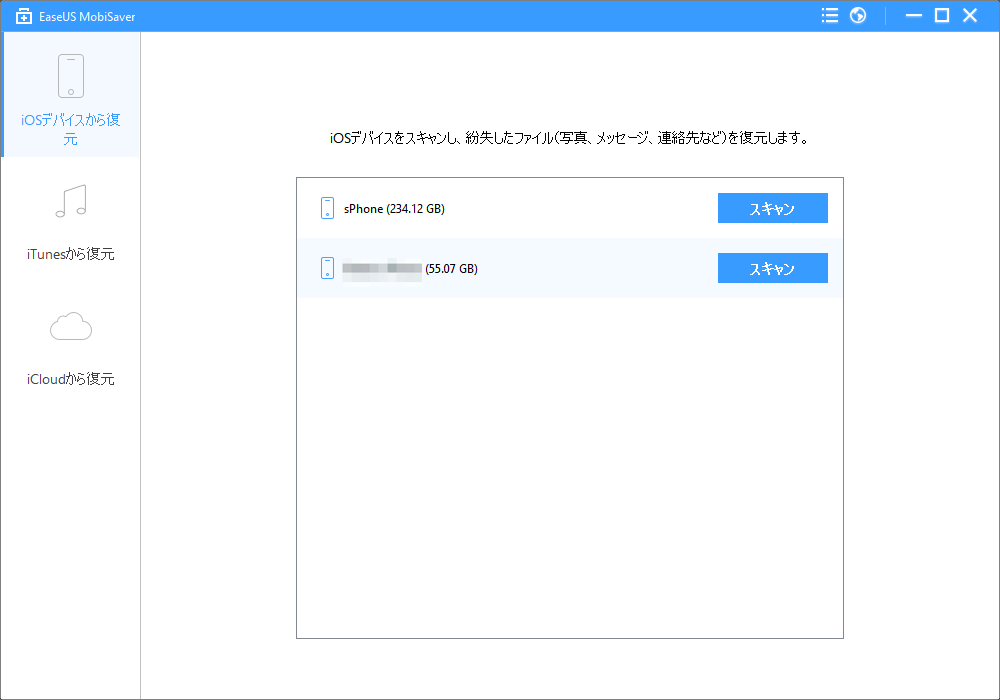Image resolution: width=1000 pixels, height=700 pixels.
Task: Select the iOS device phone icon in sidebar
Action: pos(71,76)
